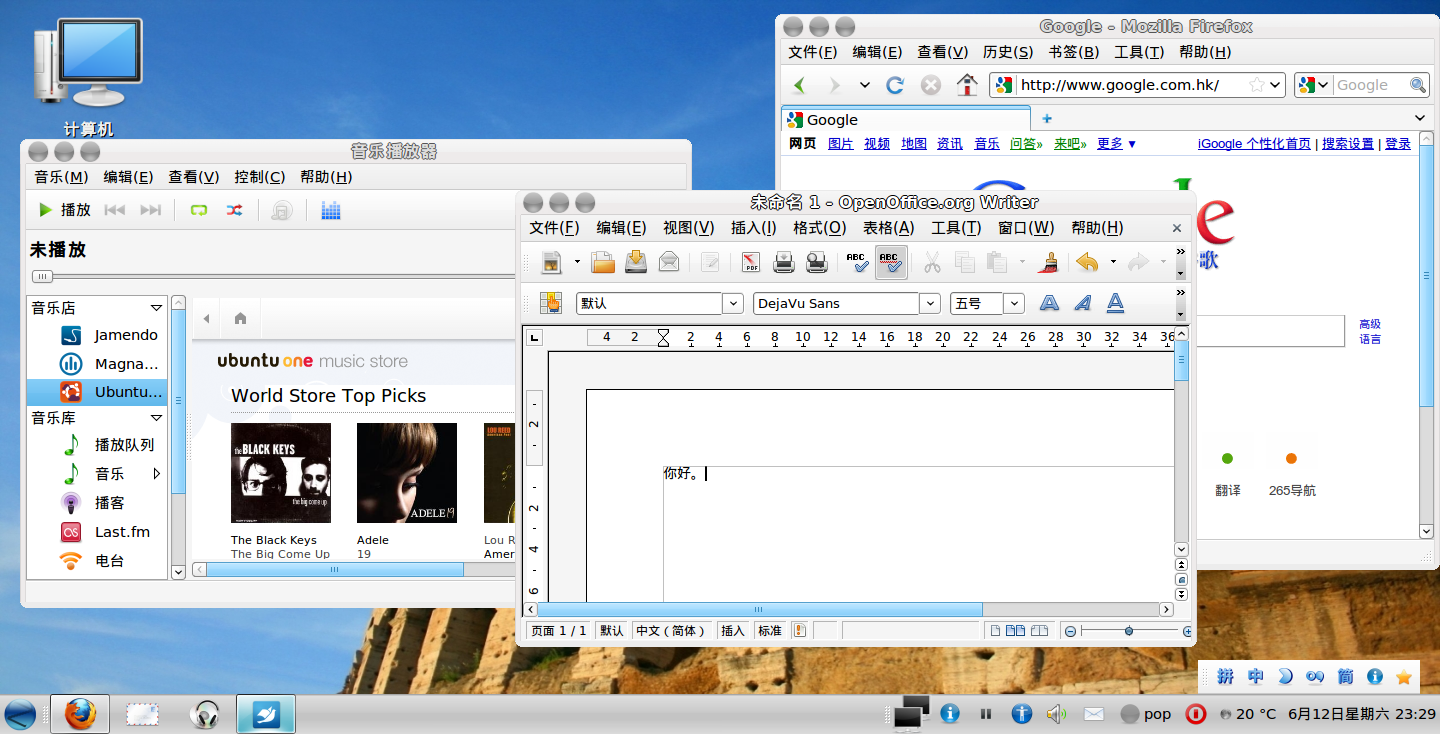Open 历史(S) menu in Firefox
The width and height of the screenshot is (1440, 734).
[x=1008, y=52]
